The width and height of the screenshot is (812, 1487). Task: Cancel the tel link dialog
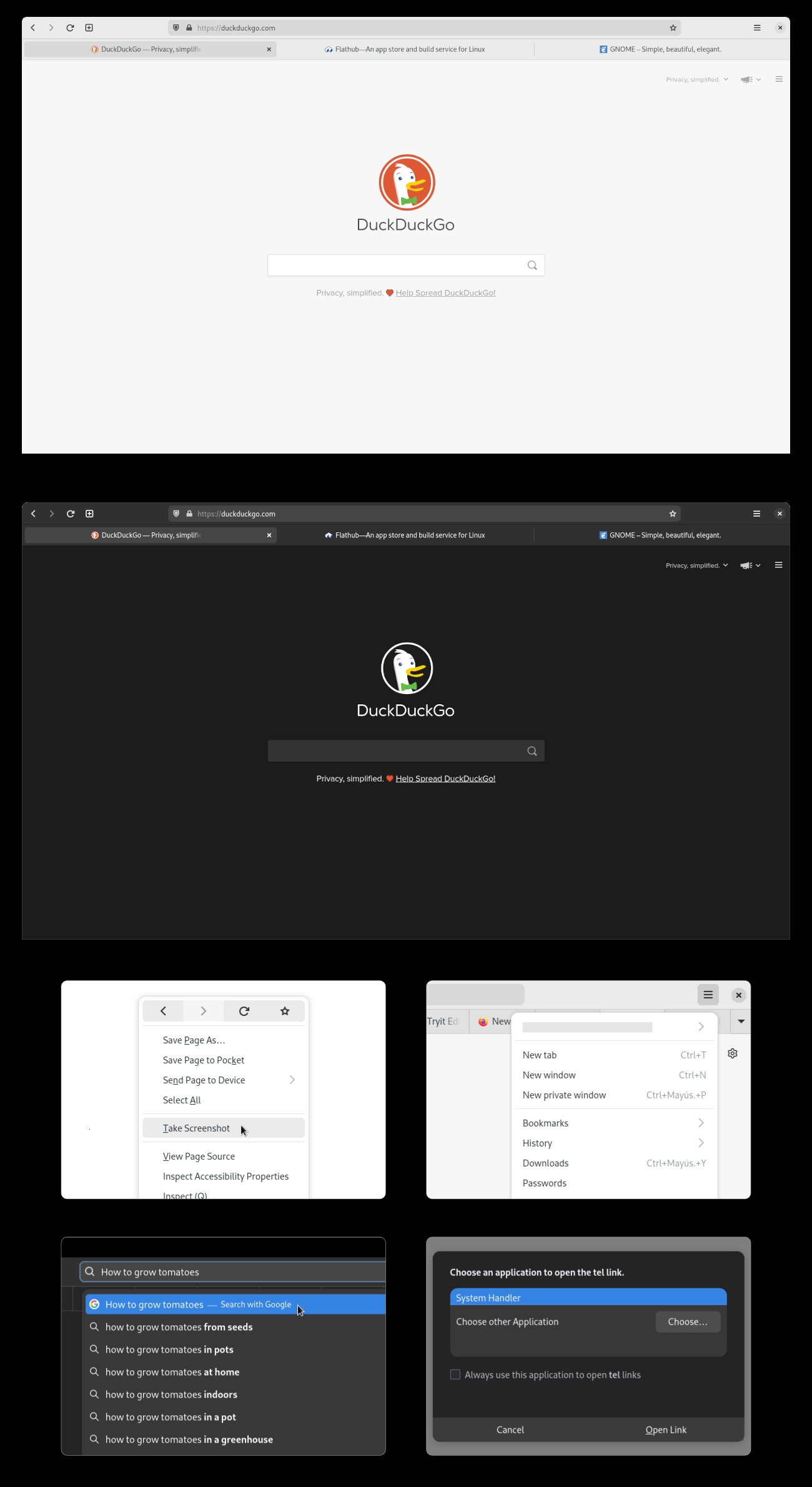pos(510,1430)
